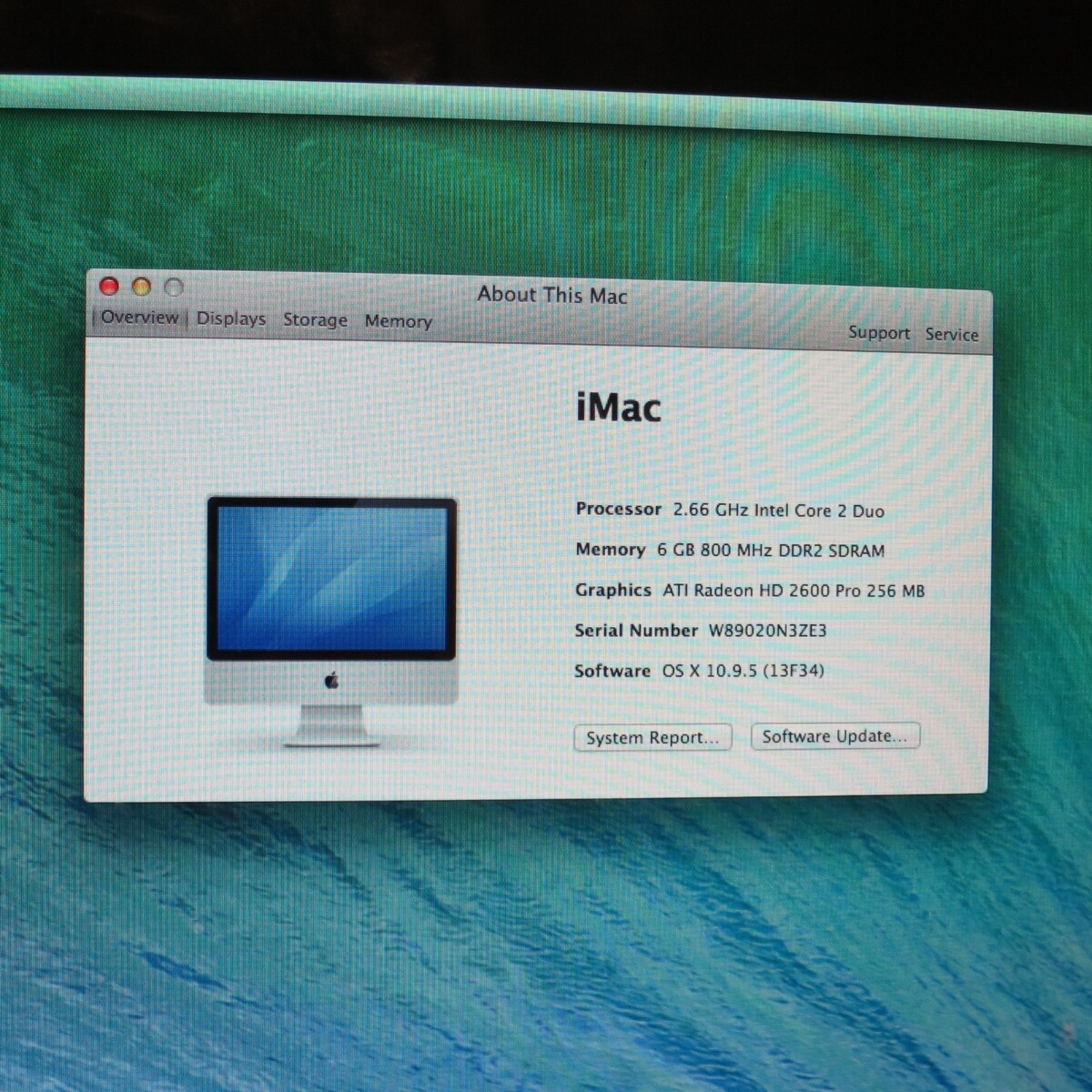Click the OS X 10.9.5 version text
The height and width of the screenshot is (1092, 1092).
pyautogui.click(x=743, y=671)
